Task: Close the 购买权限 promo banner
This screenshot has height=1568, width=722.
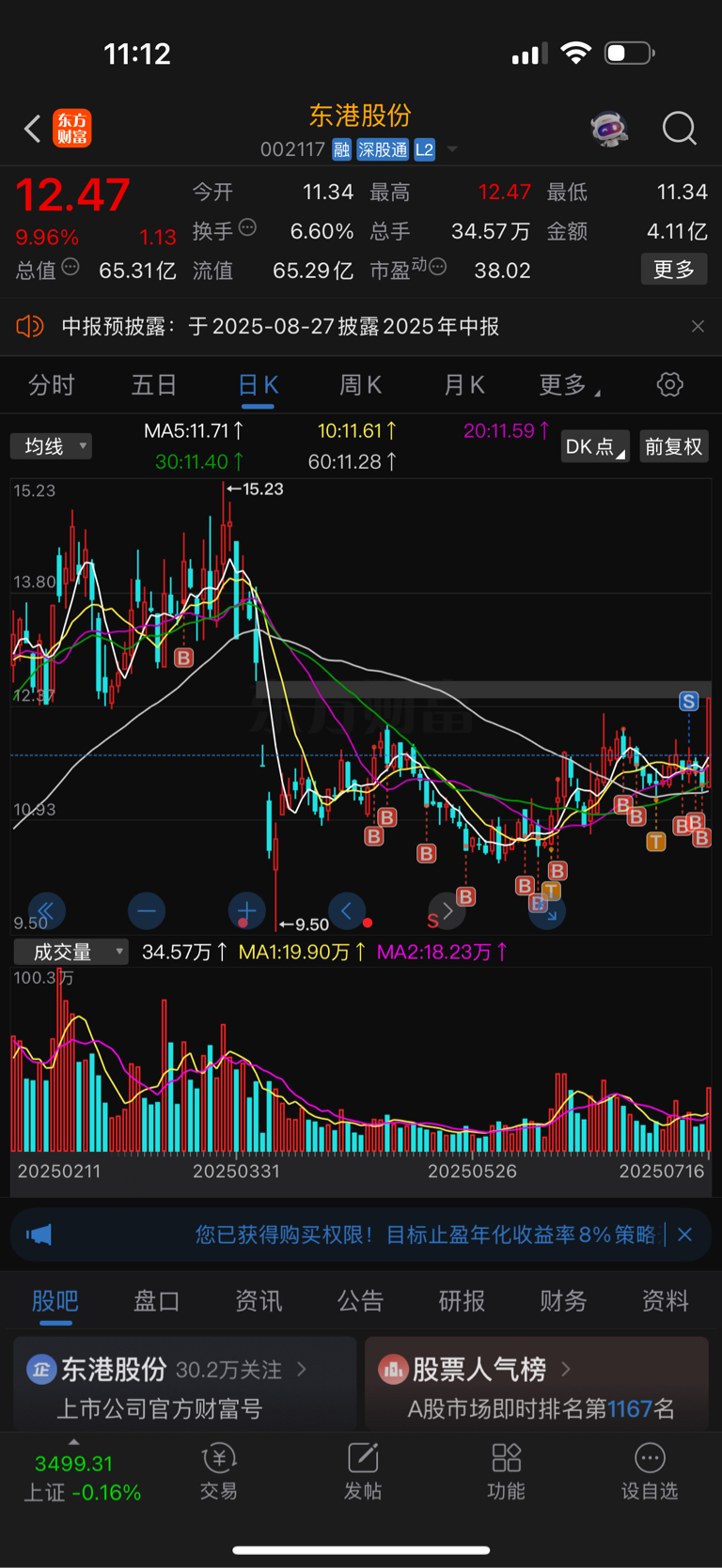Action: (684, 1234)
